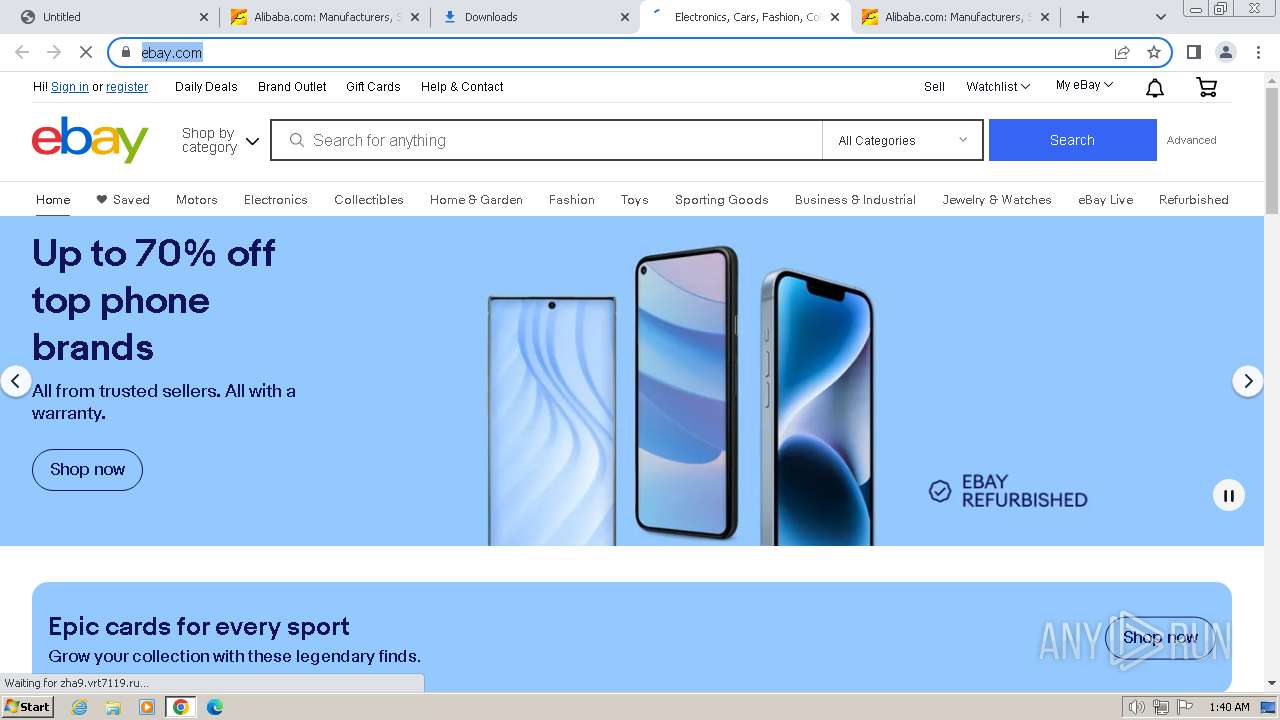Open Brand Outlet link
This screenshot has height=720, width=1280.
(x=292, y=87)
